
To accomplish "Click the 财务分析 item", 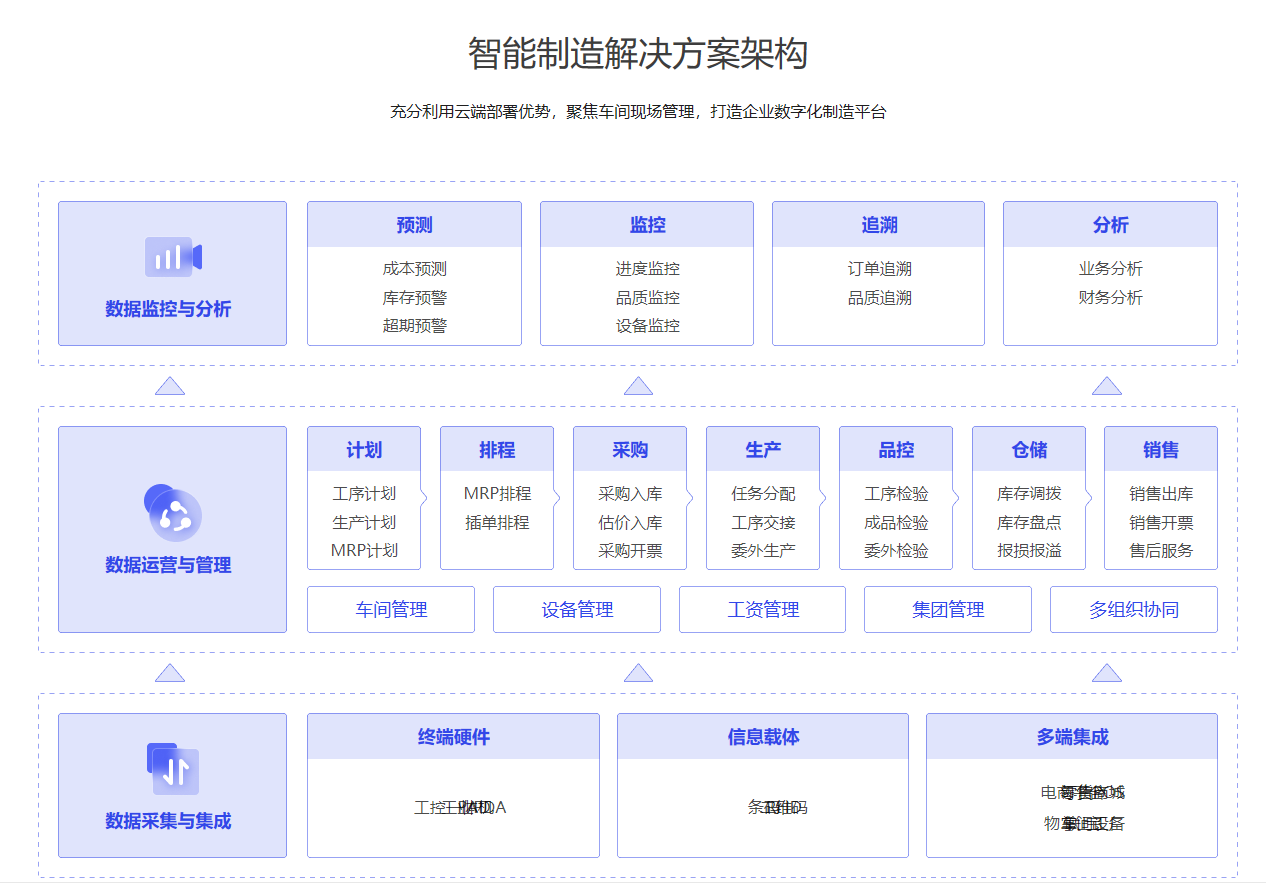I will tap(1110, 297).
